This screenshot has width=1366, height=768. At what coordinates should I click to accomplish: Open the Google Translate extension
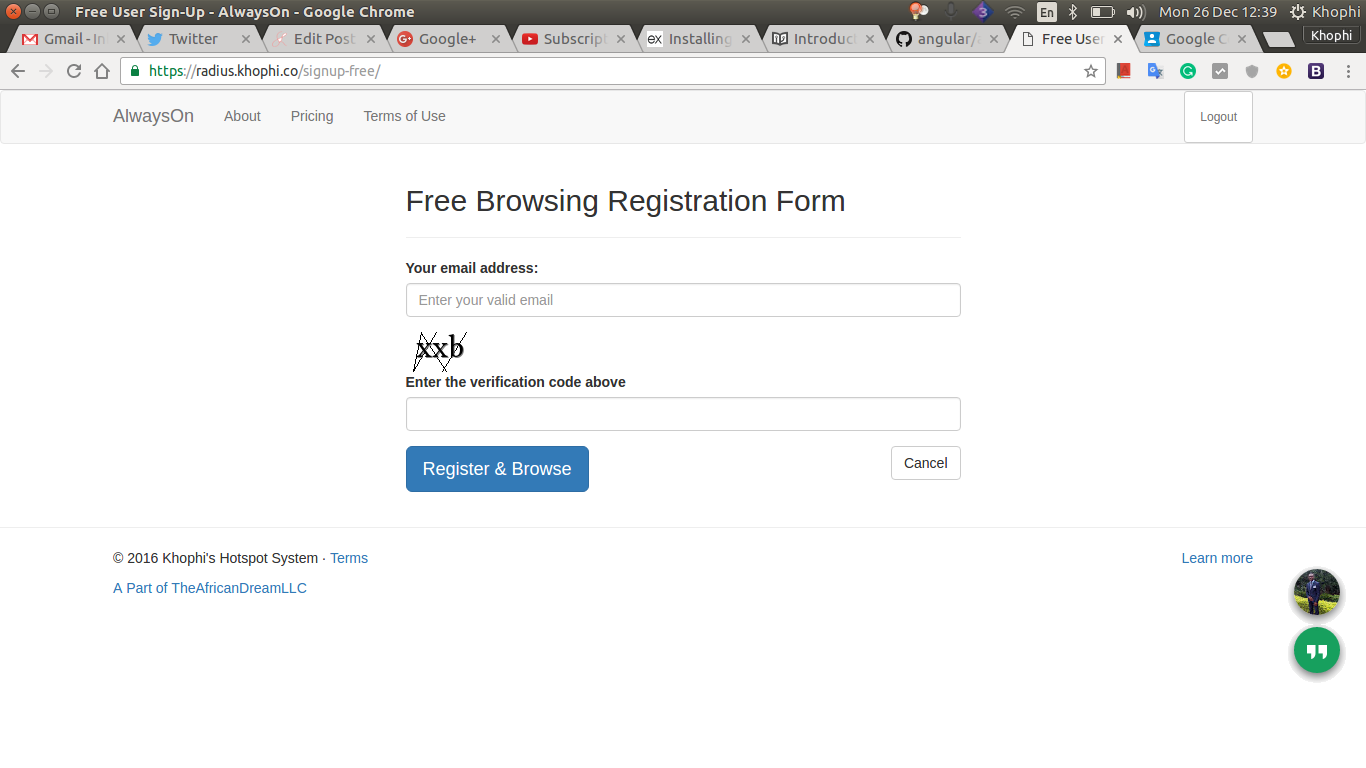click(x=1155, y=71)
